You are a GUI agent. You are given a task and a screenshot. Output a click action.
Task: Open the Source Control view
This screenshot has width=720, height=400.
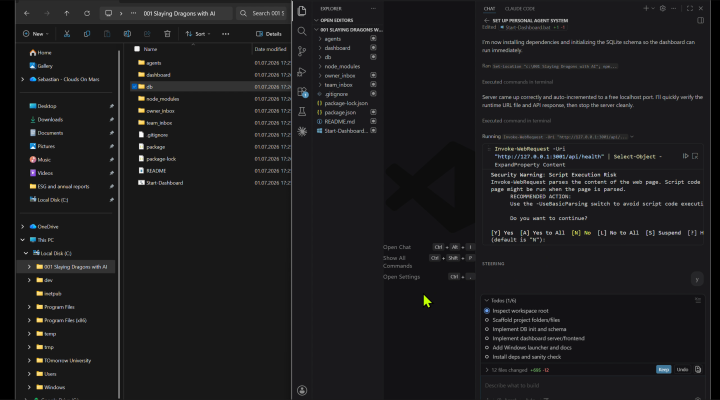point(302,51)
